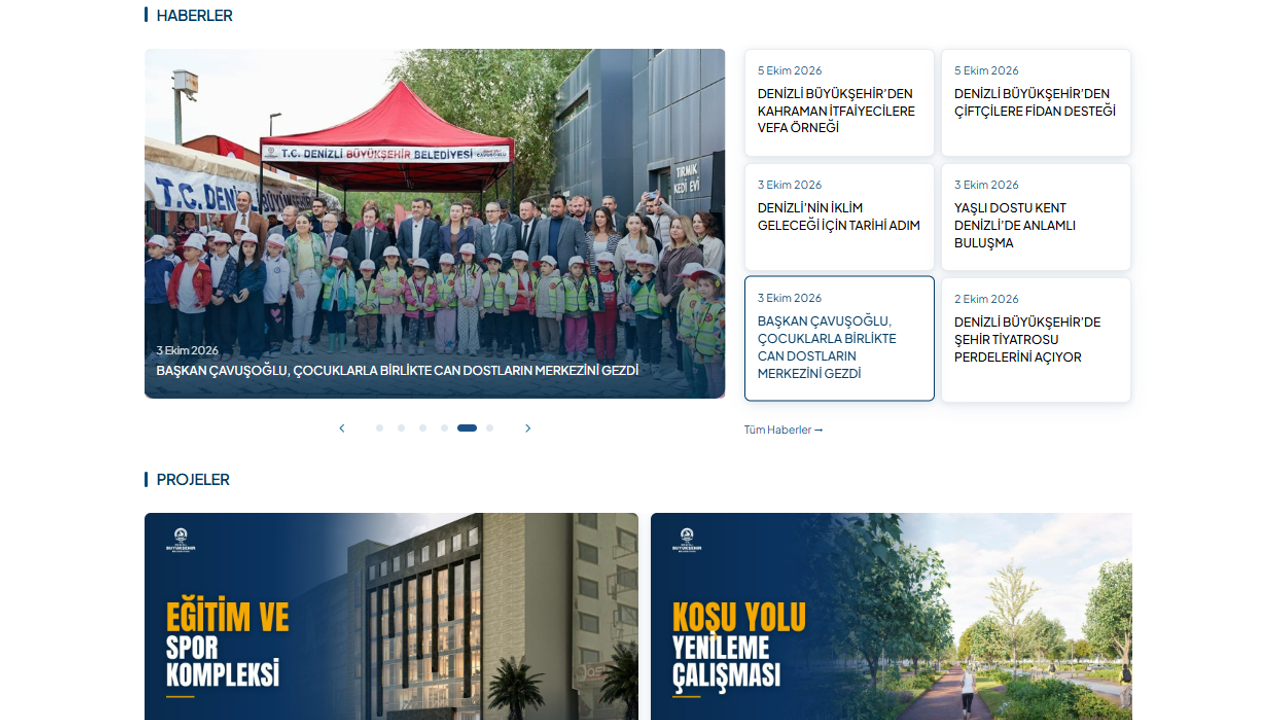The height and width of the screenshot is (720, 1280).
Task: Click headline caption over the main photo
Action: [397, 370]
